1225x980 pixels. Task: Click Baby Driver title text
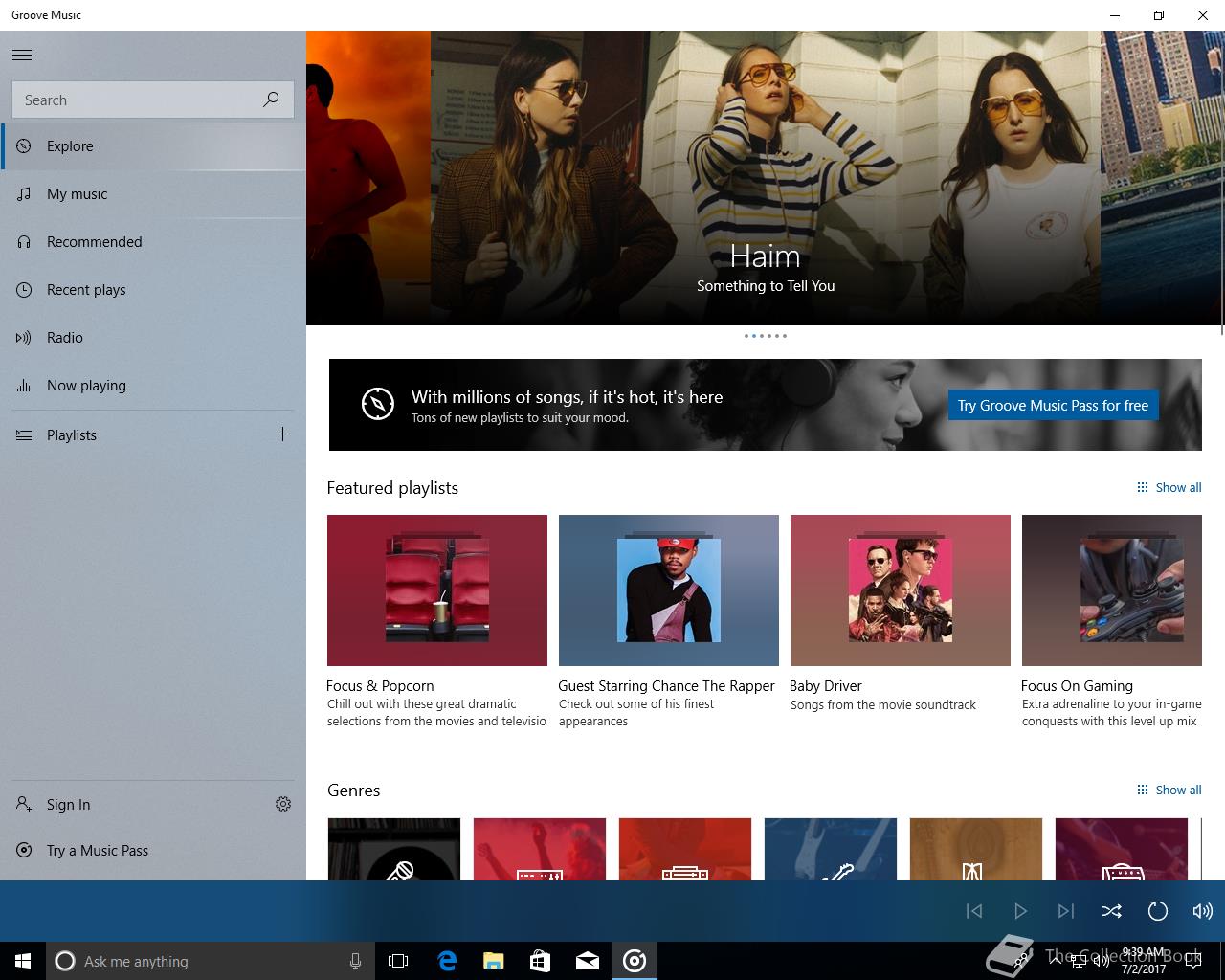pos(826,686)
